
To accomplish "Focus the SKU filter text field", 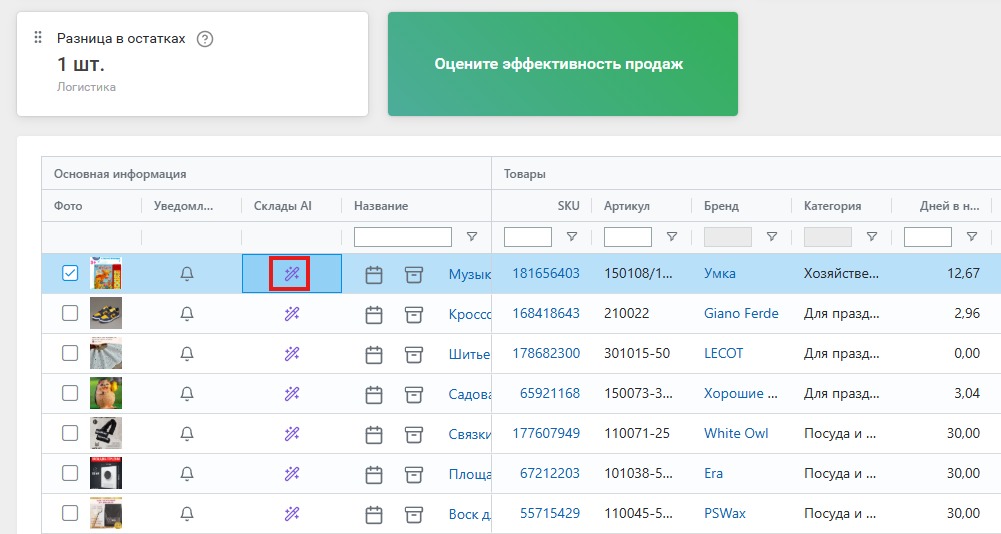I will (x=528, y=237).
